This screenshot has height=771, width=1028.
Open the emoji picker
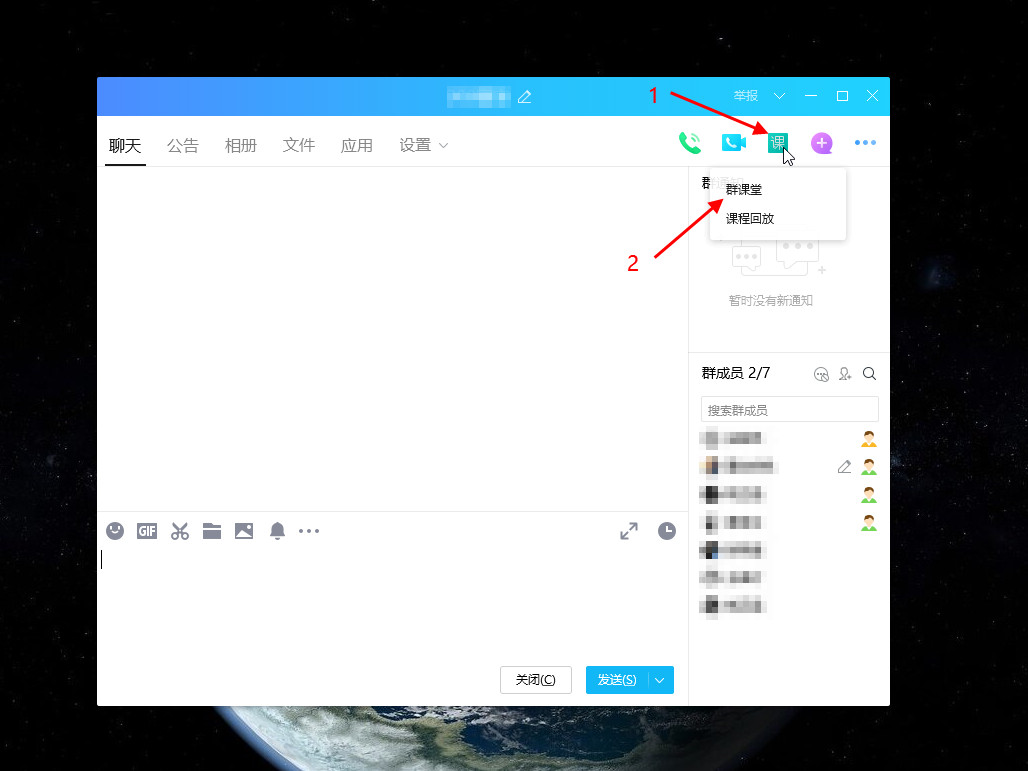[x=115, y=531]
